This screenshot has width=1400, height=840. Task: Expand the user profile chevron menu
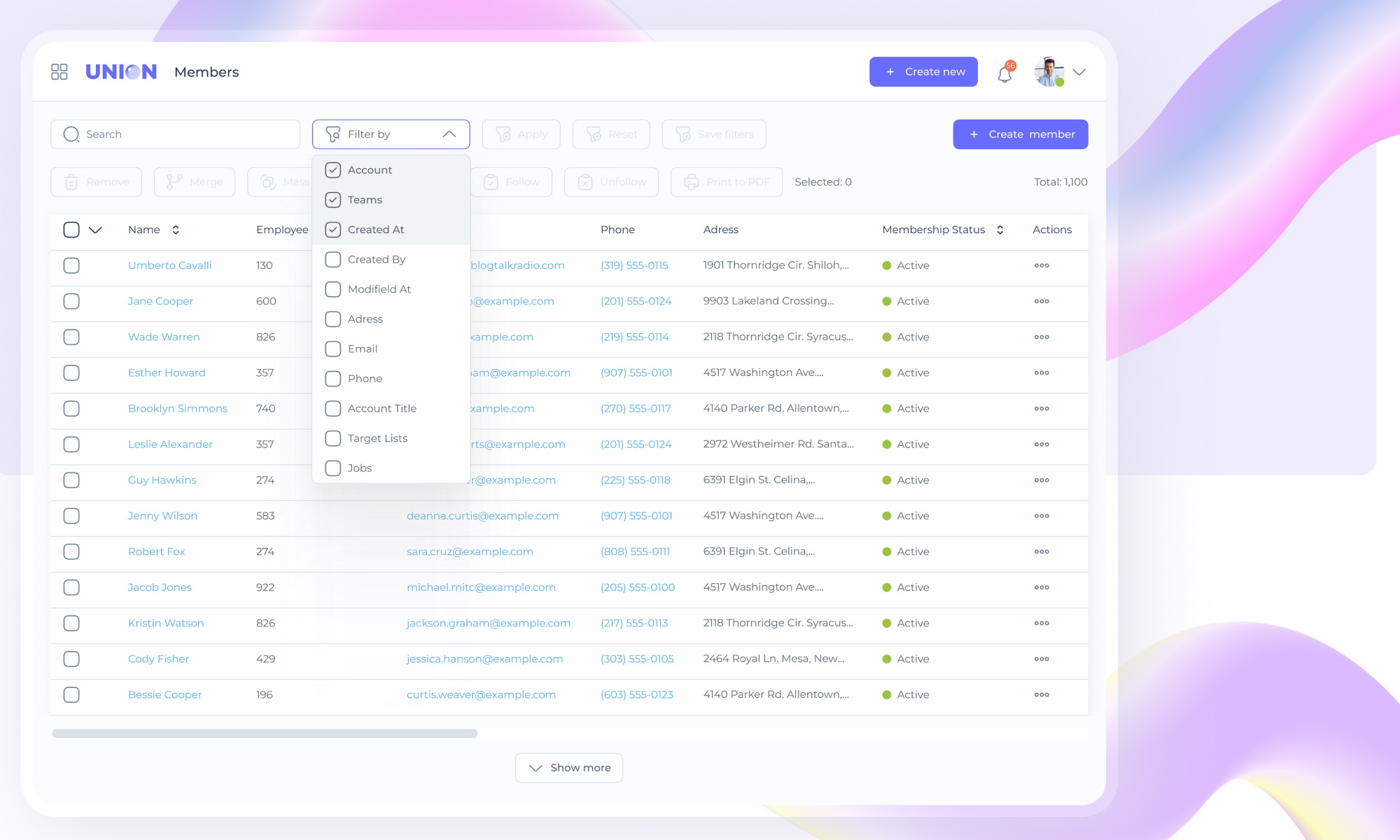(1079, 72)
